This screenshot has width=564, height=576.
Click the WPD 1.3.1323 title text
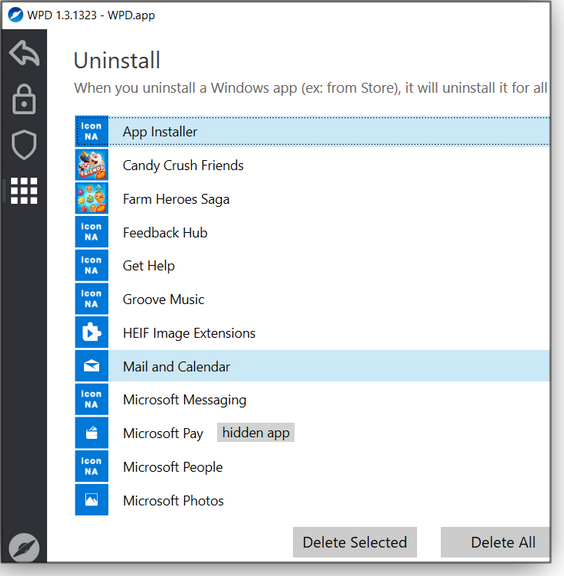coord(91,15)
